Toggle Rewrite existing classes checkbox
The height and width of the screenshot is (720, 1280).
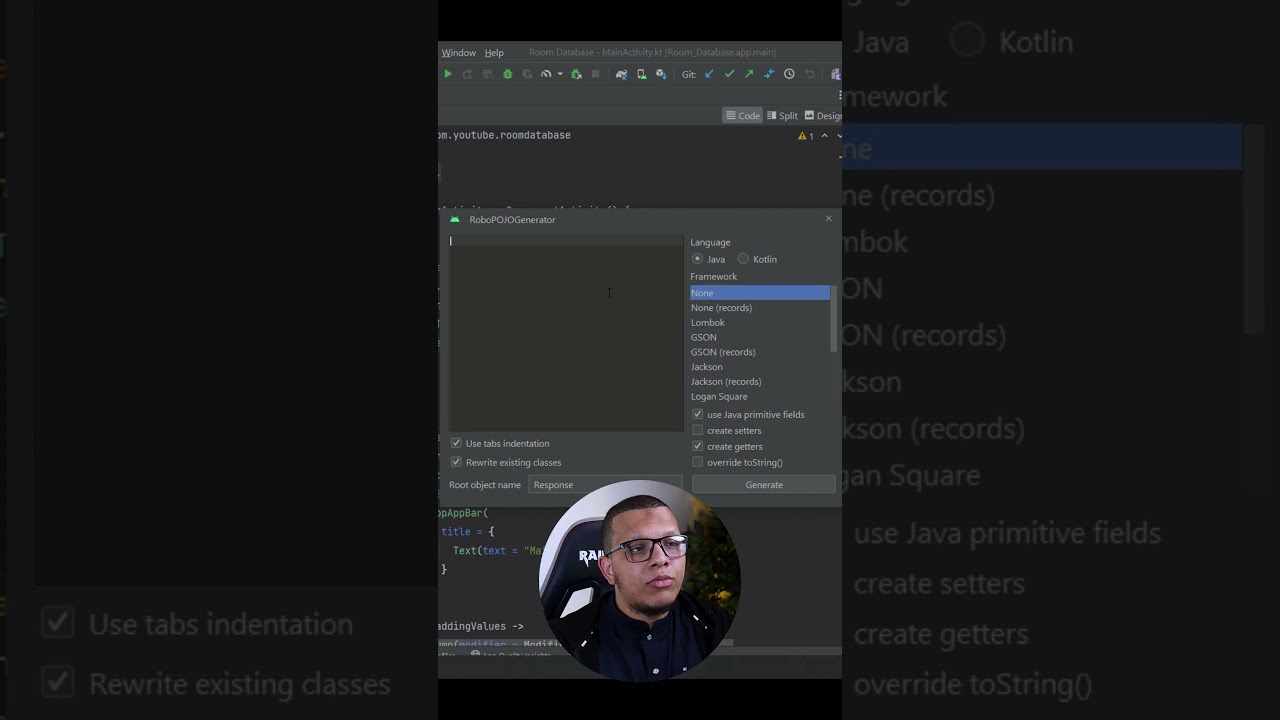[x=456, y=462]
